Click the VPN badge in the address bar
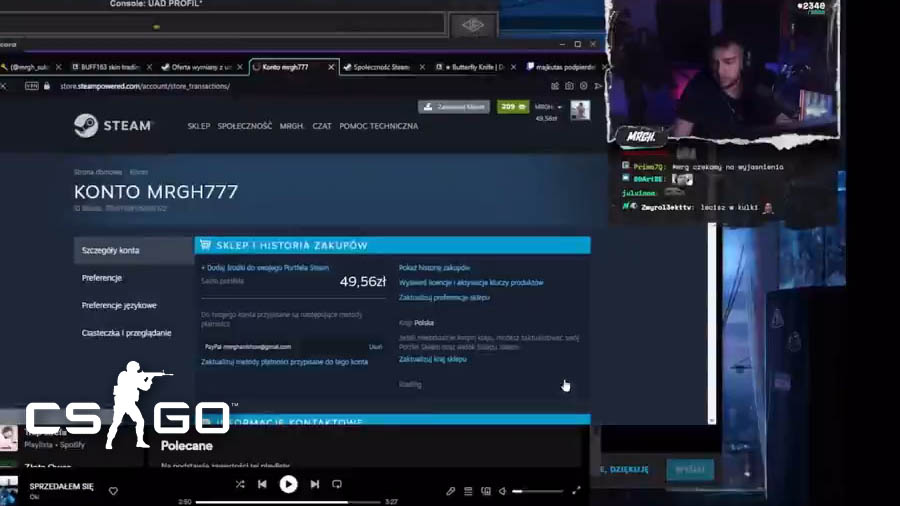 click(x=32, y=86)
